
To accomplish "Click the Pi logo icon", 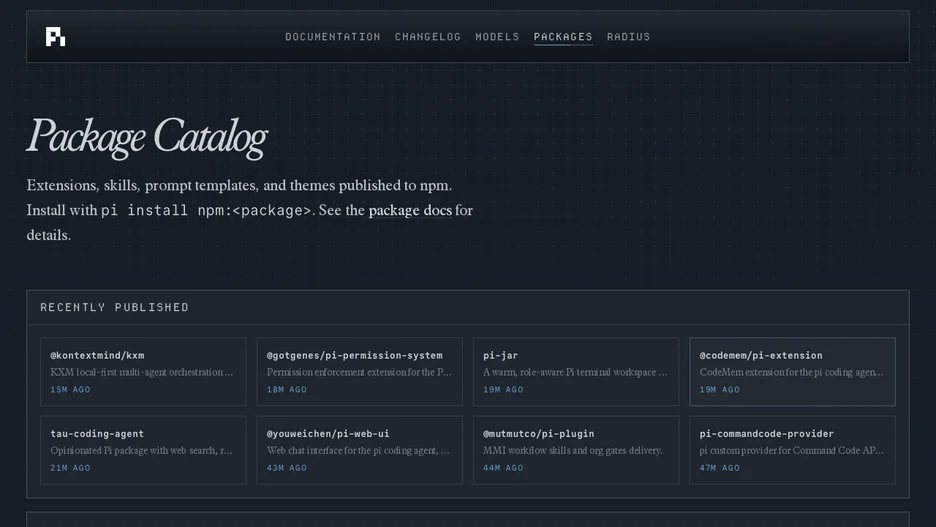I will (x=56, y=37).
